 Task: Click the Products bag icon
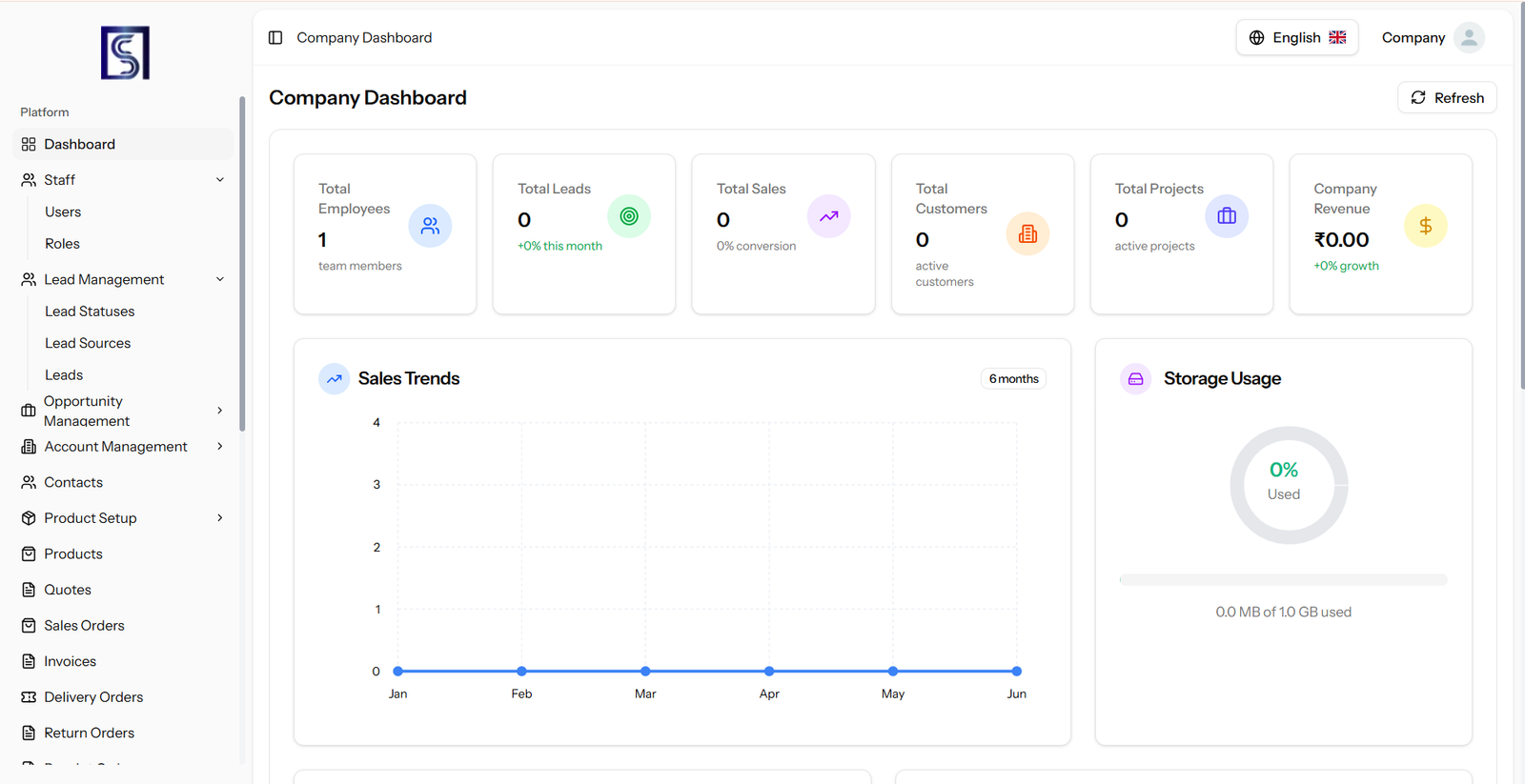29,553
